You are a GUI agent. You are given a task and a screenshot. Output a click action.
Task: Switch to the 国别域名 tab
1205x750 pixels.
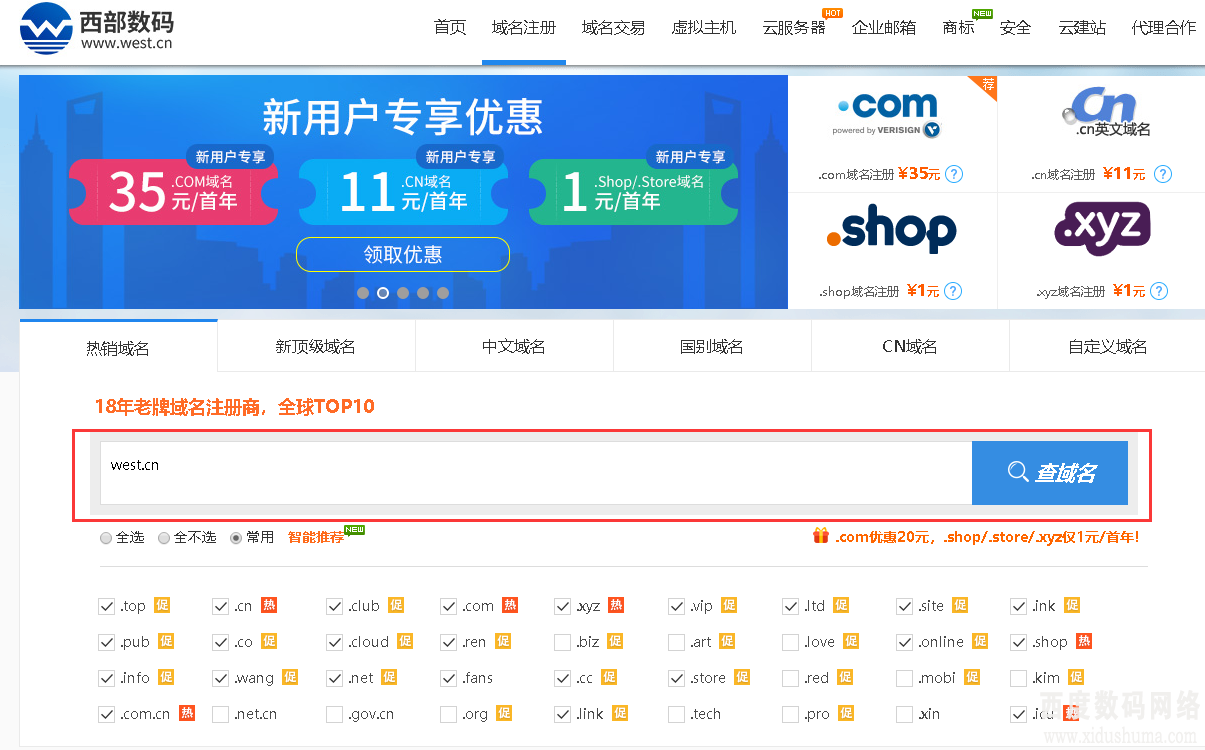tap(712, 347)
